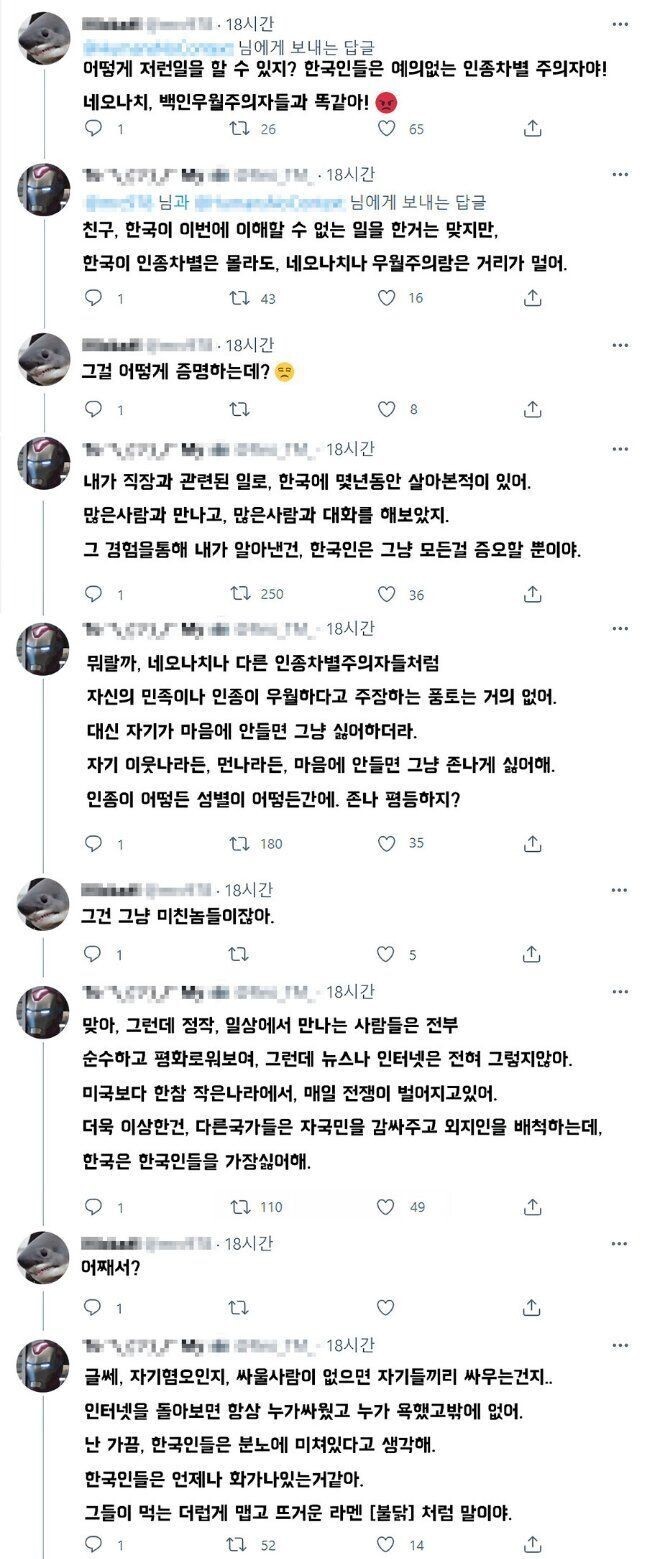
Task: Click retweet icon showing 26 retweets
Action: click(x=239, y=128)
